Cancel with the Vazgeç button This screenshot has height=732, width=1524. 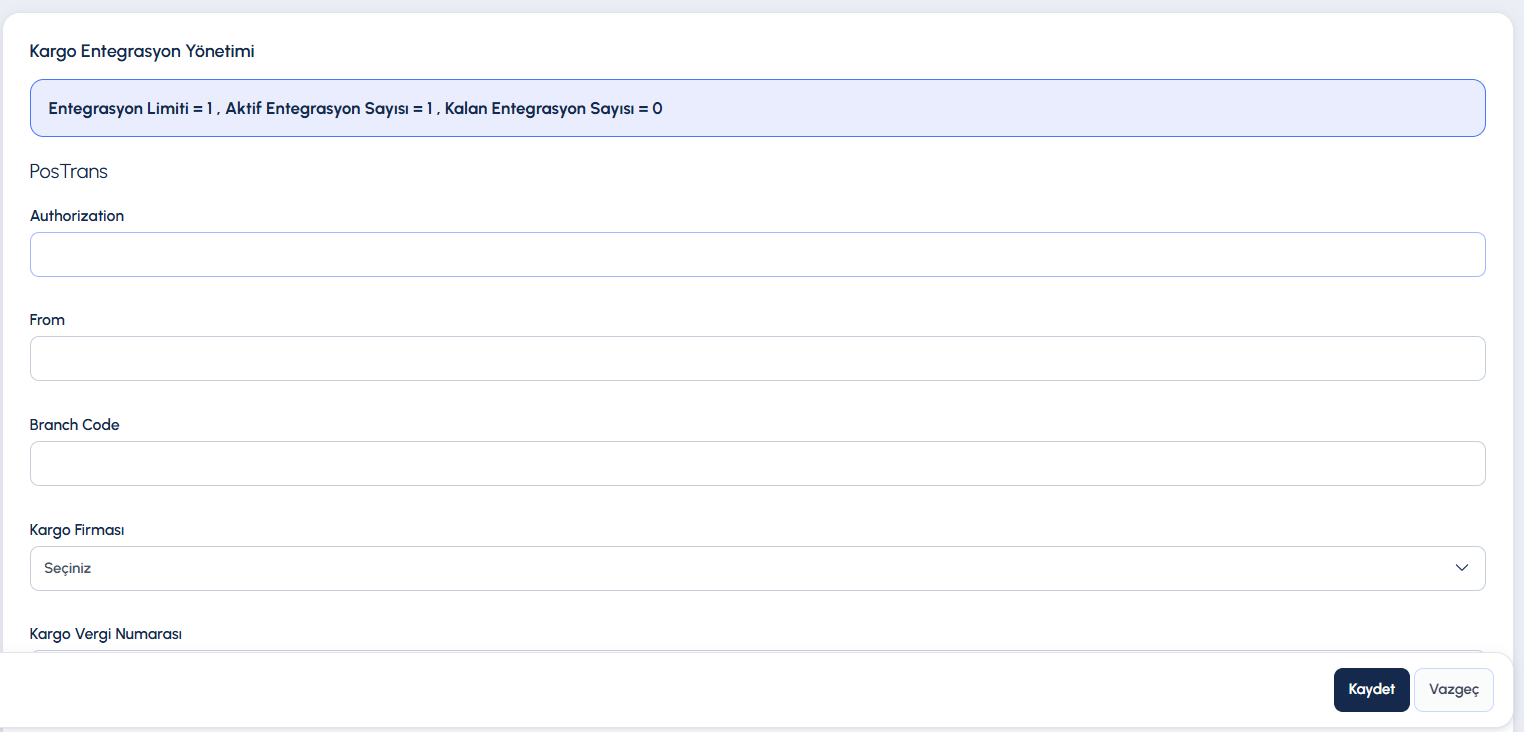(x=1453, y=690)
